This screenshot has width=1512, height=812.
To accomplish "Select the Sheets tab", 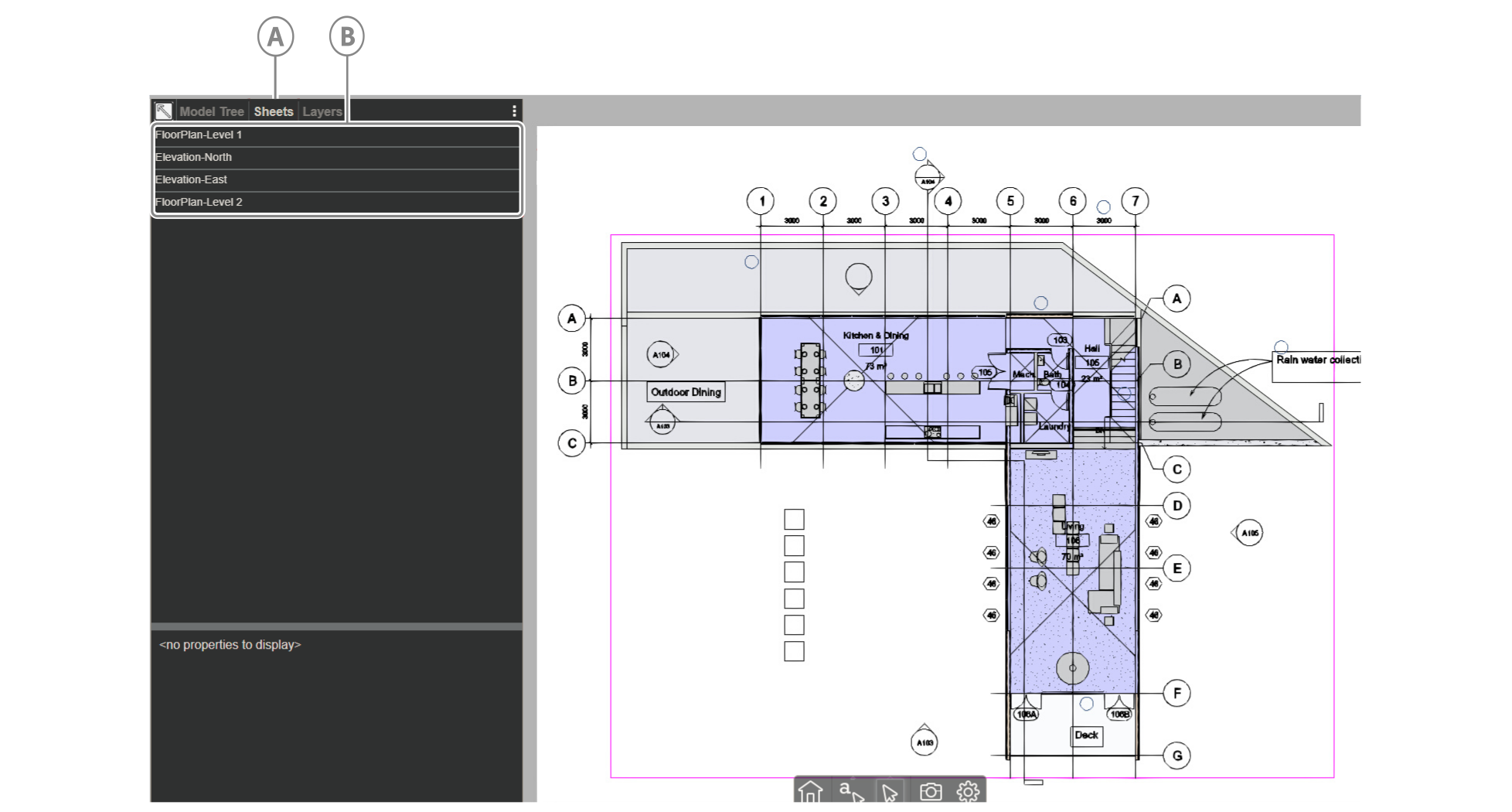I will [273, 111].
